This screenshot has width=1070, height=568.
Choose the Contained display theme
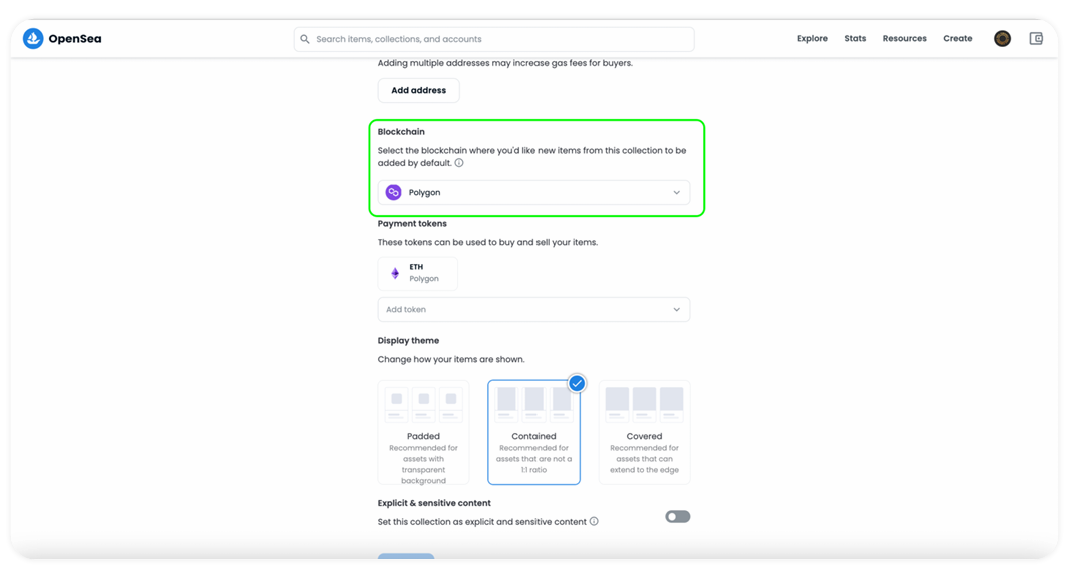pos(534,432)
